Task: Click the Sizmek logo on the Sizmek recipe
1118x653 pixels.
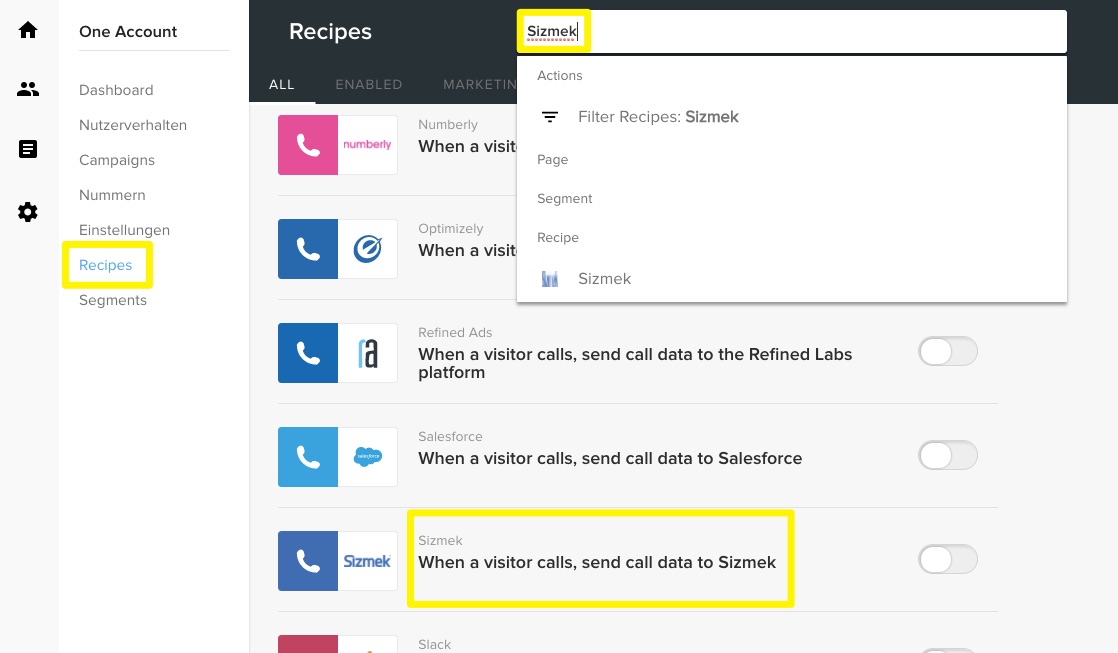Action: point(368,561)
